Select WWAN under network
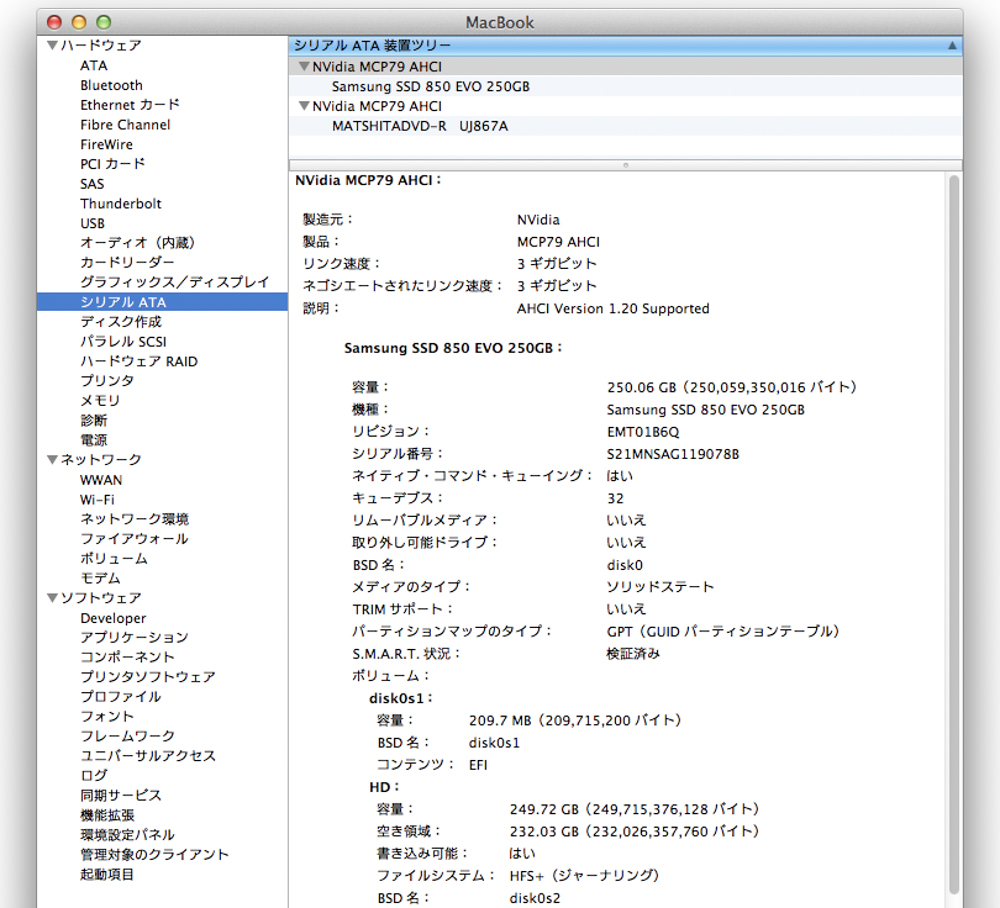Image resolution: width=1000 pixels, height=908 pixels. [101, 480]
